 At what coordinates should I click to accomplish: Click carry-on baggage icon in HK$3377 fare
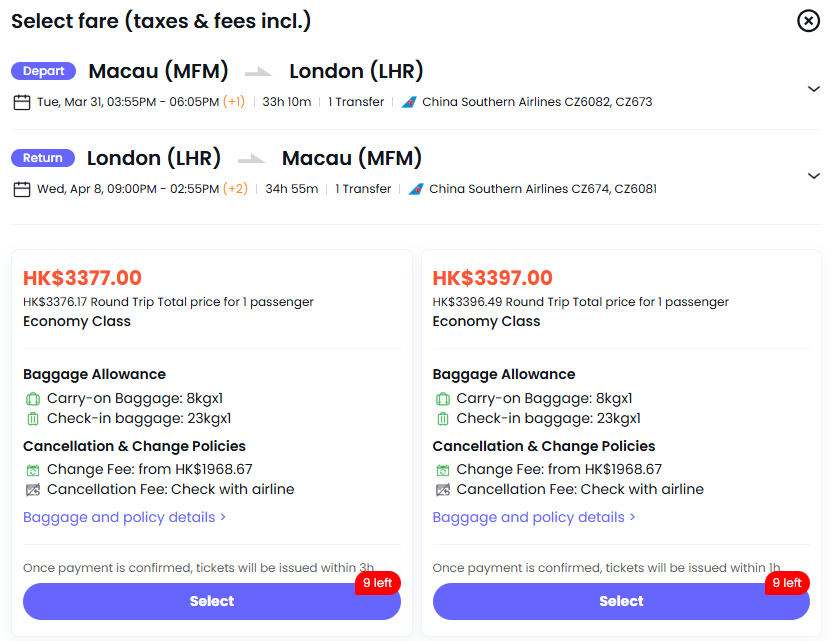(x=33, y=399)
